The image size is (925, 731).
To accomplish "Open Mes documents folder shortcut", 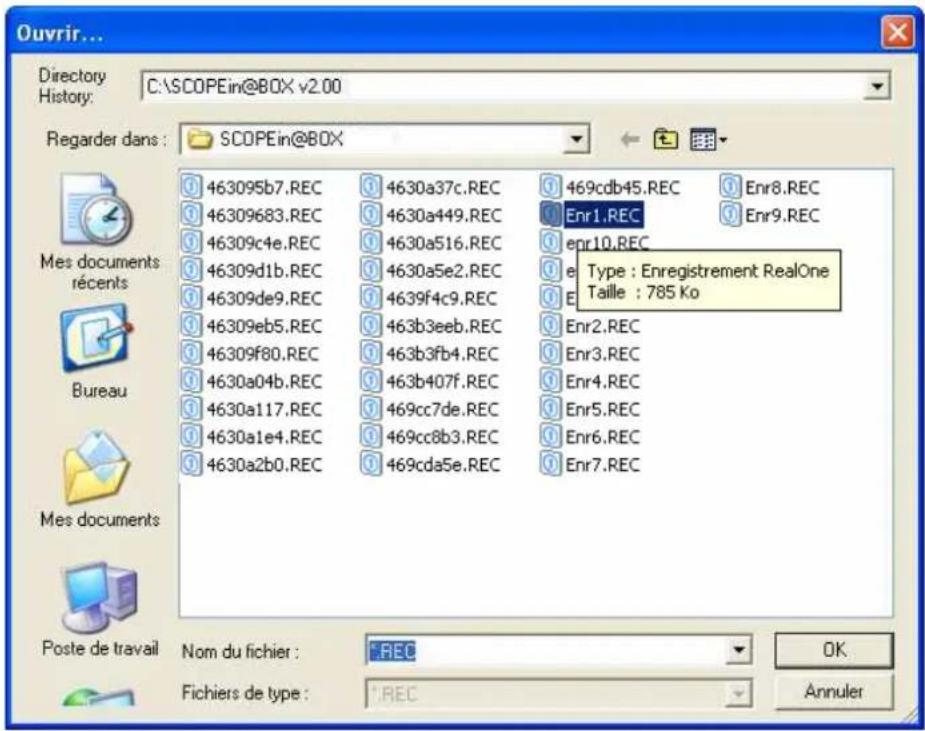I will click(x=99, y=478).
